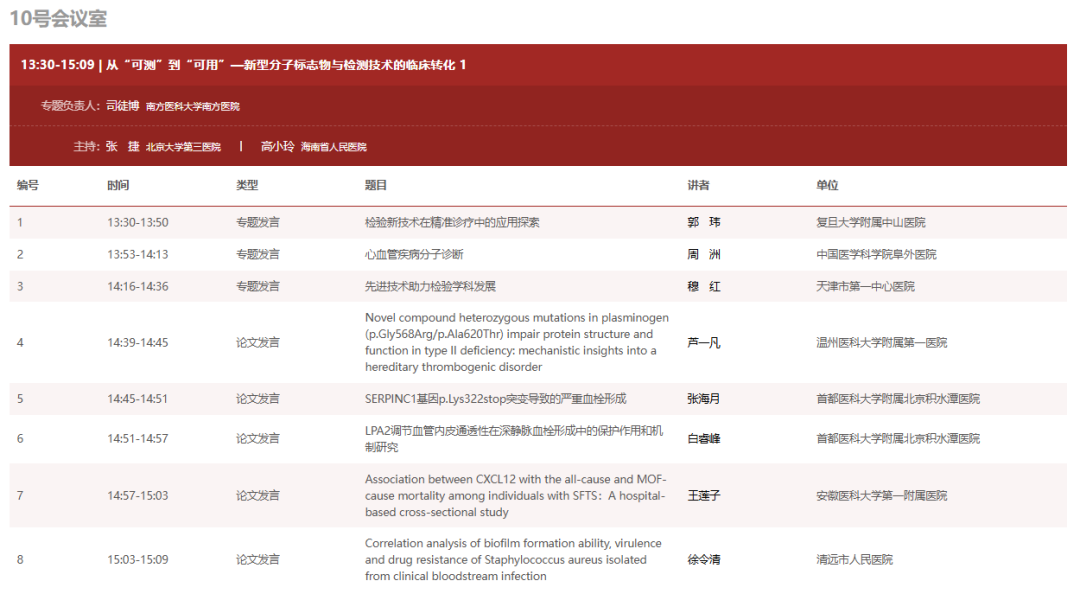Click 论文发言 type in row 8
Screen dimensions: 1080x600
(258, 559)
